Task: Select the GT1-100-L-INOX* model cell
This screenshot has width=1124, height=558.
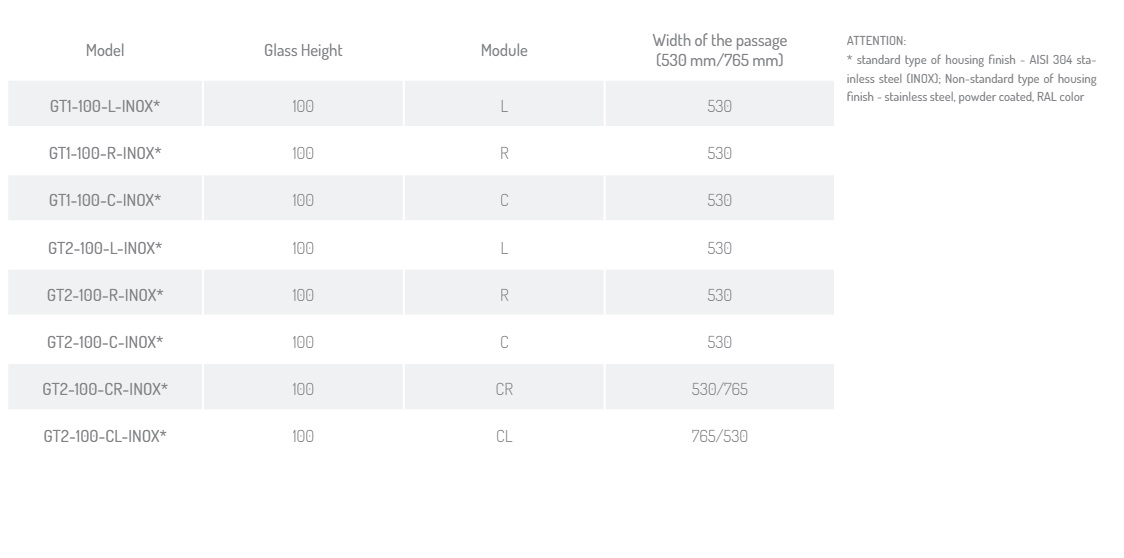Action: [105, 103]
